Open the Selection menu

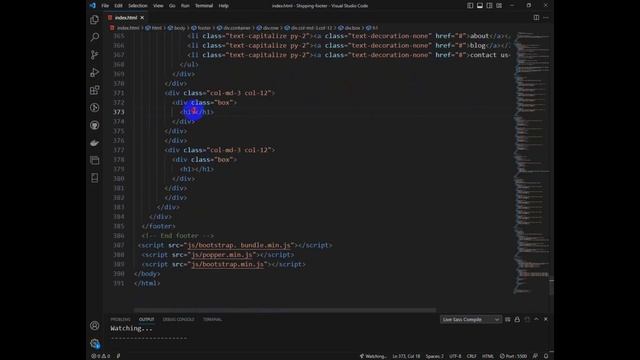(138, 6)
